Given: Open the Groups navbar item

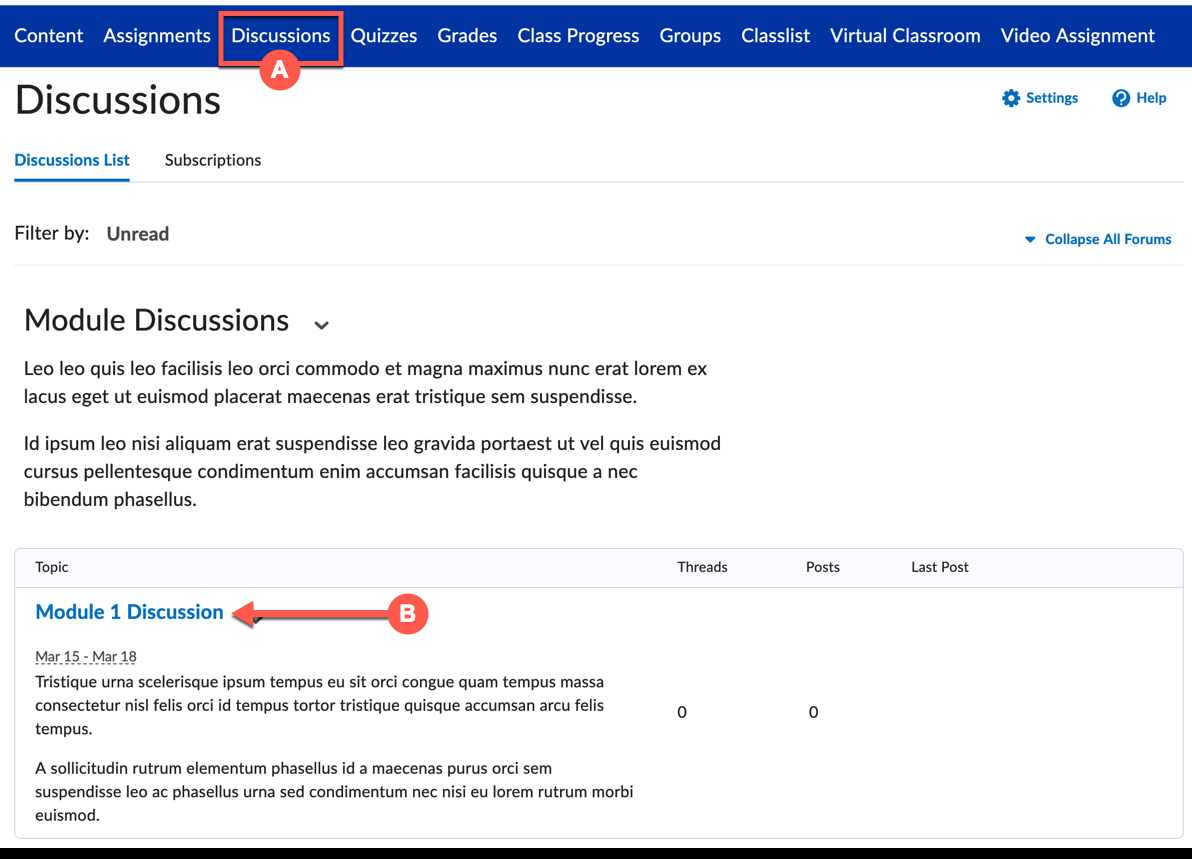Looking at the screenshot, I should coord(690,36).
